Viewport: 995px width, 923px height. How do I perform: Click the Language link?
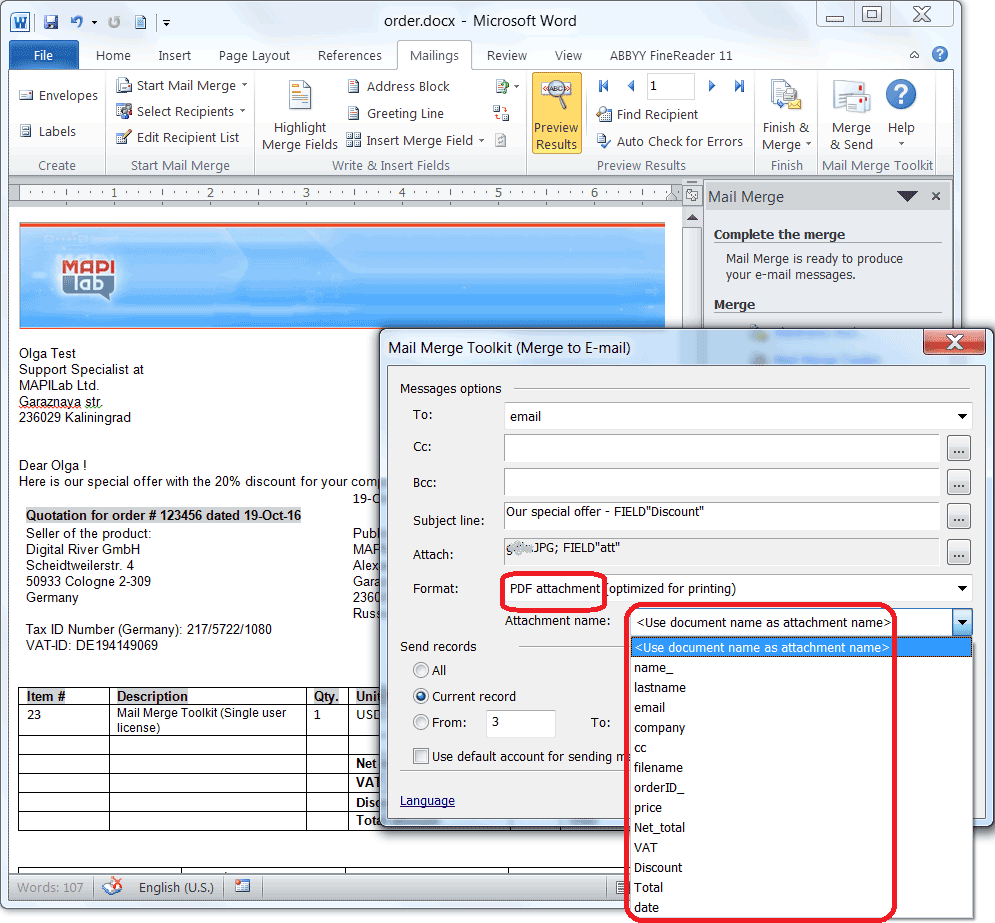427,801
